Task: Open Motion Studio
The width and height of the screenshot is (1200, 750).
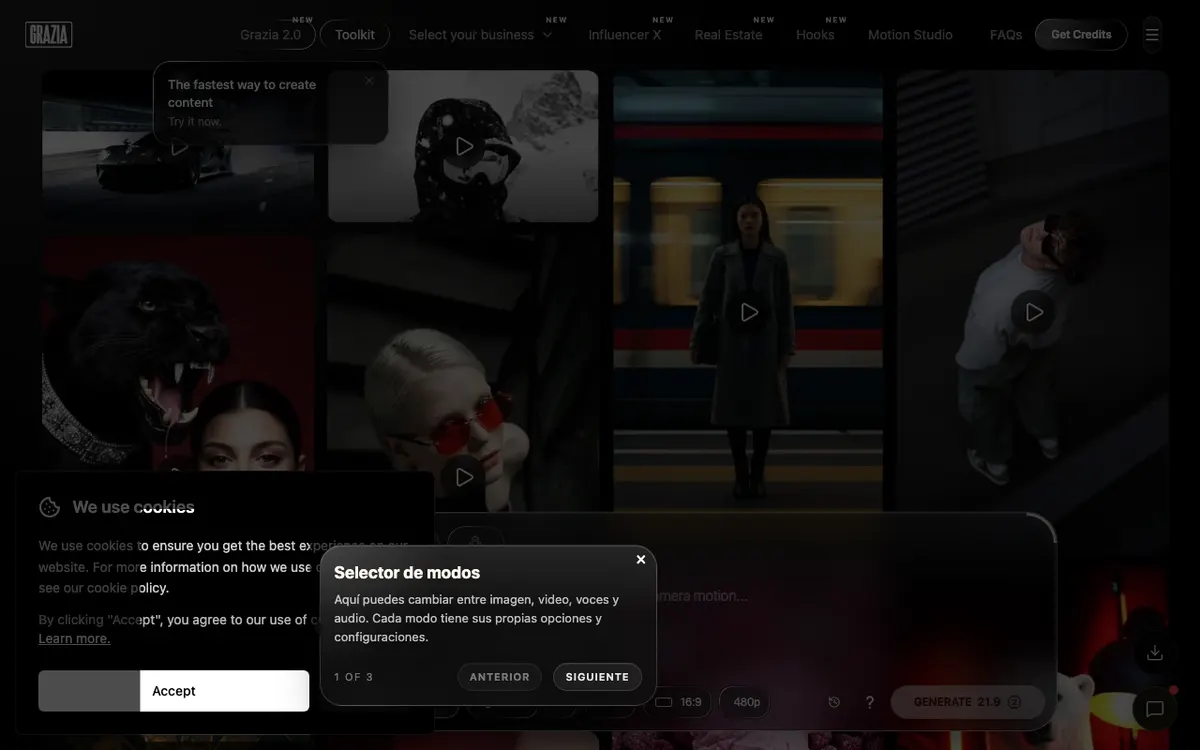Action: (910, 35)
